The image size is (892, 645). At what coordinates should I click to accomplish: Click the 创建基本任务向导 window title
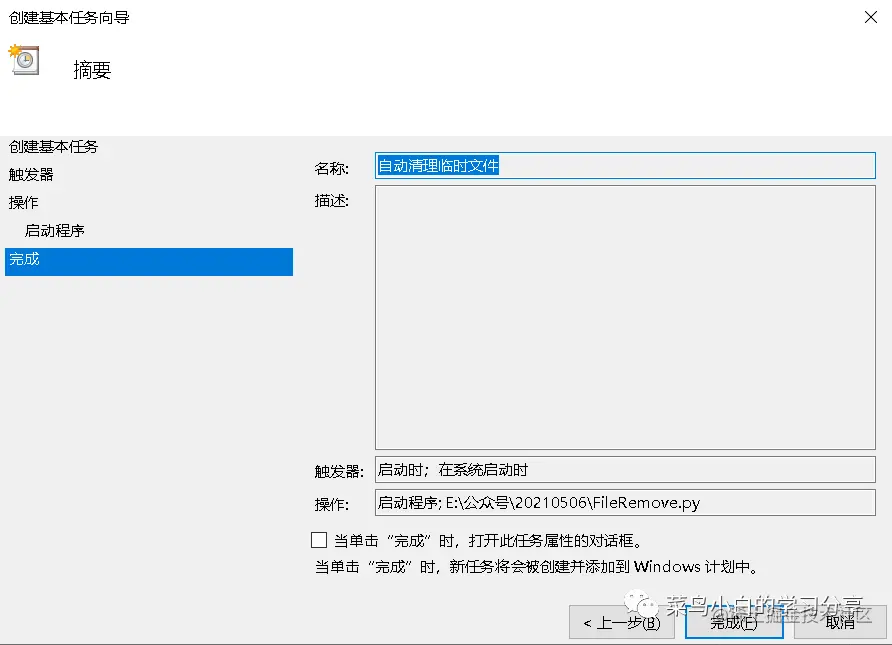(x=69, y=18)
